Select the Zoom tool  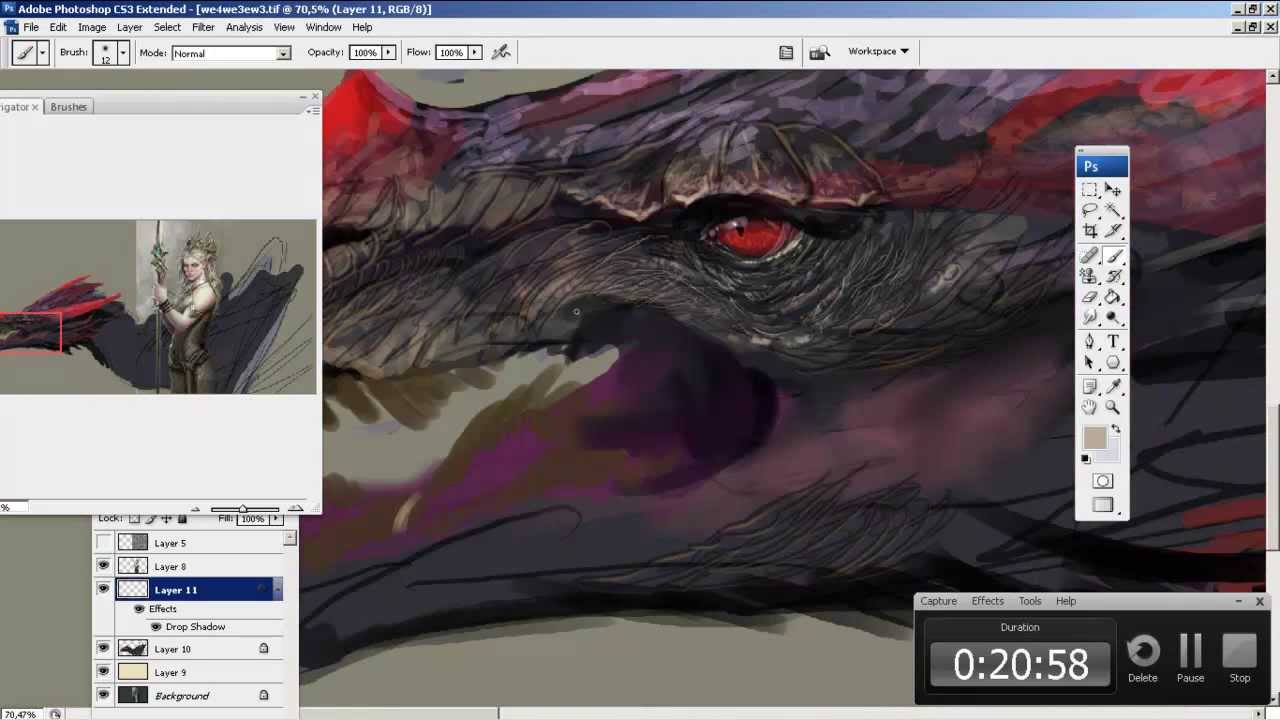click(x=1113, y=407)
